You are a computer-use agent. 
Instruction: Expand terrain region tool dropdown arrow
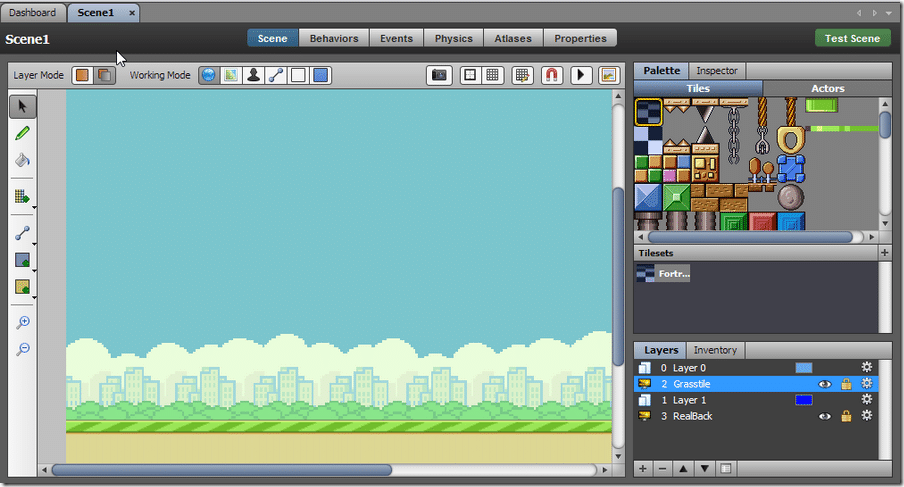tap(35, 297)
